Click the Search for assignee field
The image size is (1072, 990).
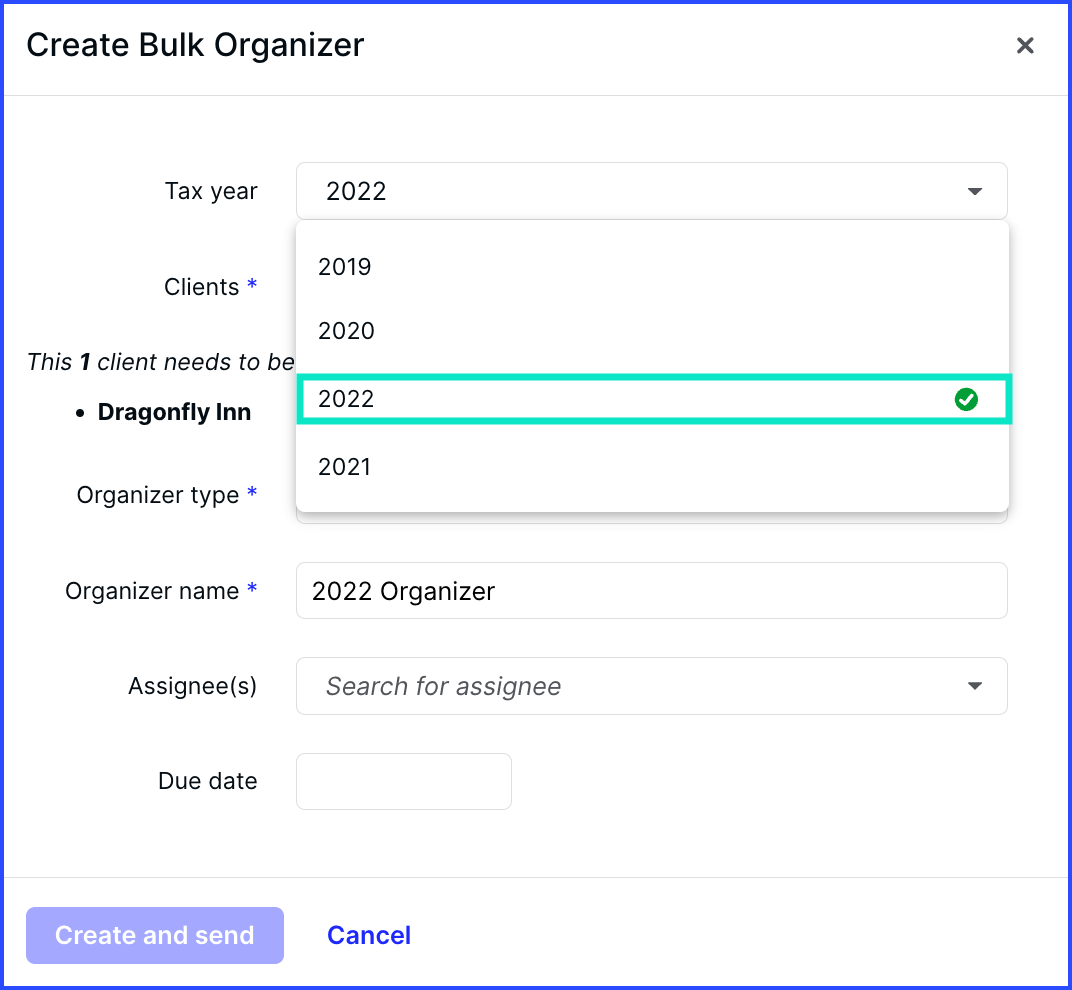point(652,686)
